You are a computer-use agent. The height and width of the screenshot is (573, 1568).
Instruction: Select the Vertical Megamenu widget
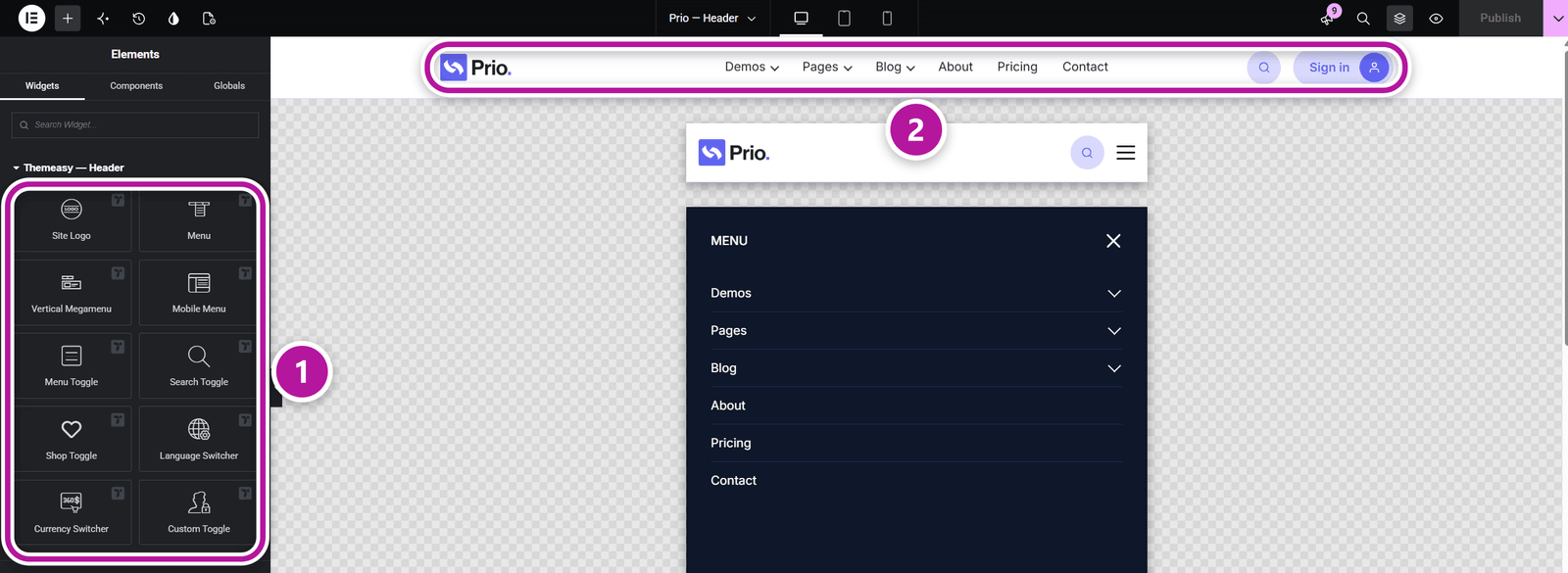tap(72, 293)
